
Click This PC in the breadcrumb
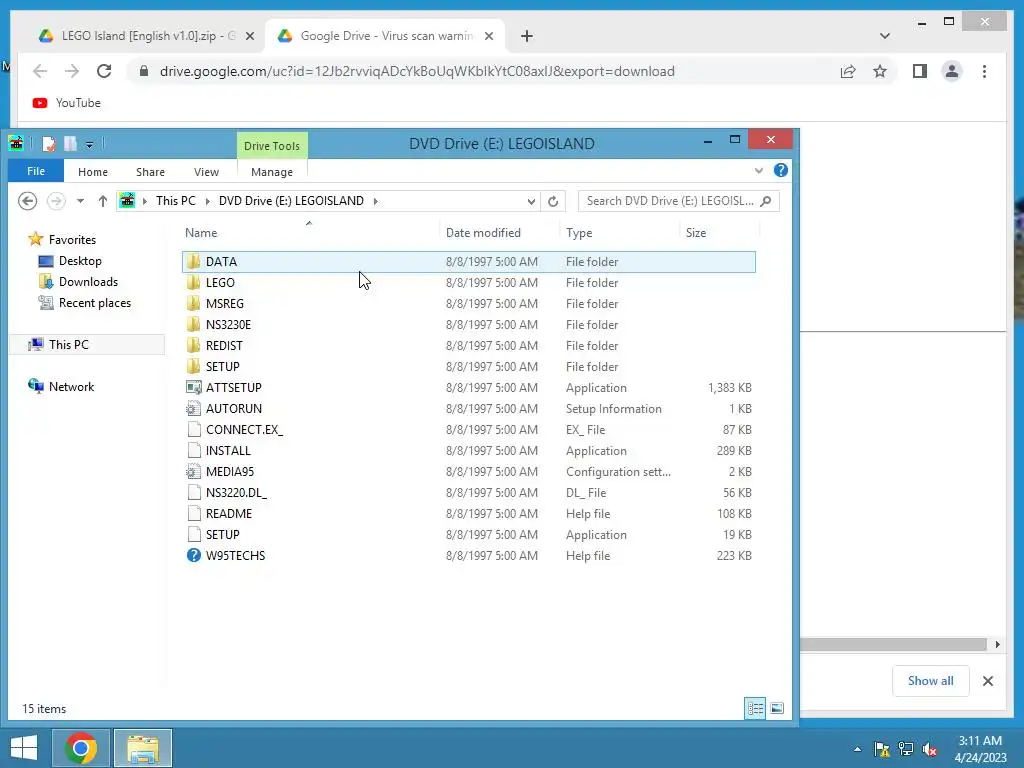point(176,200)
